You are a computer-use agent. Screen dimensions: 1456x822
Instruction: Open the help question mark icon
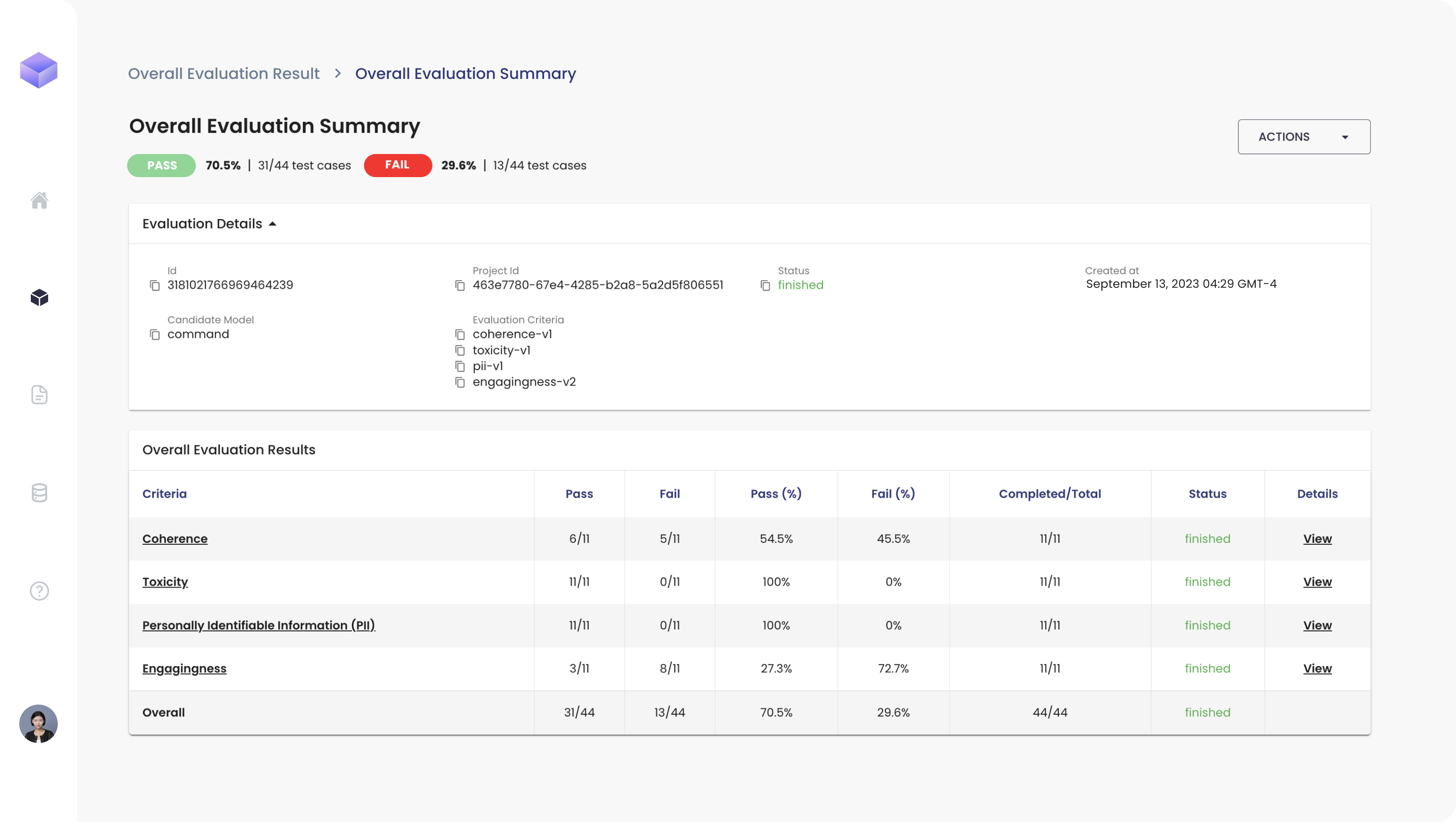point(39,591)
